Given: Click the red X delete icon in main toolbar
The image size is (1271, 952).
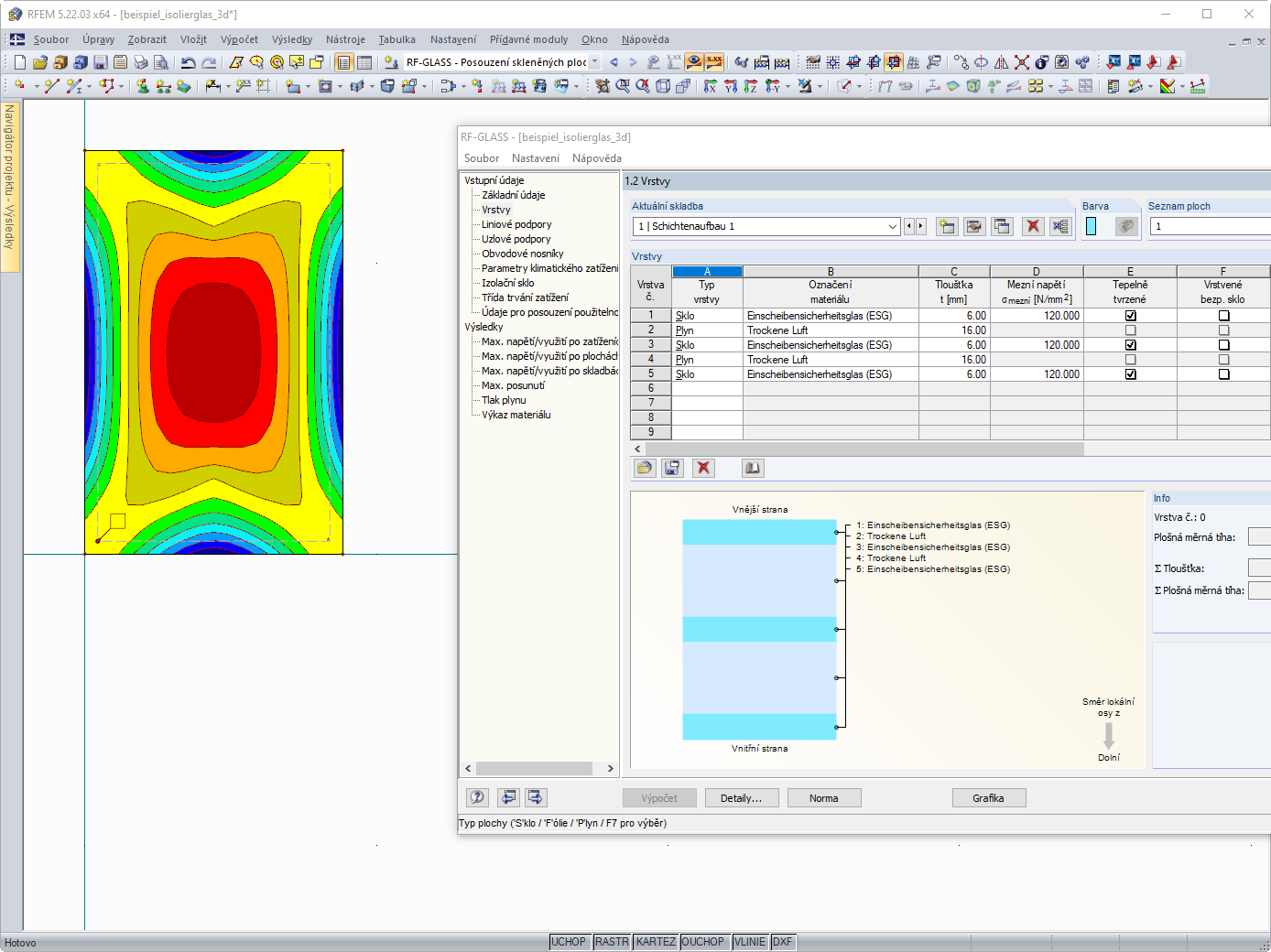Looking at the screenshot, I should point(1022,62).
